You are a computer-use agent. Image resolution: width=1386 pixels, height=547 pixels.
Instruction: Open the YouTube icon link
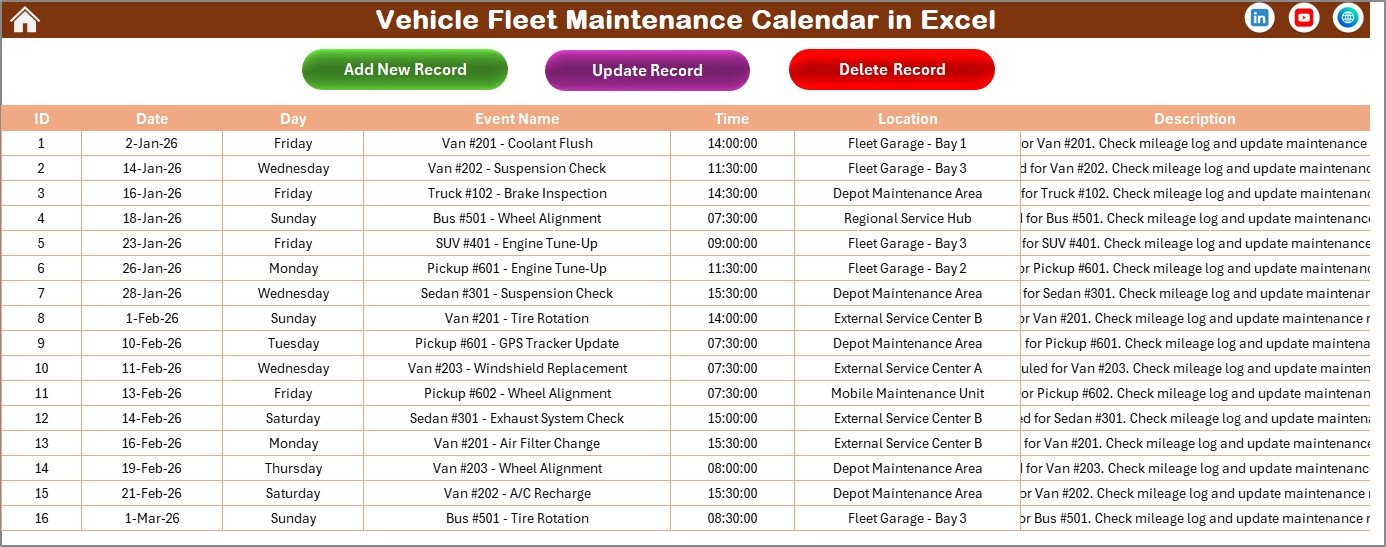click(1304, 18)
